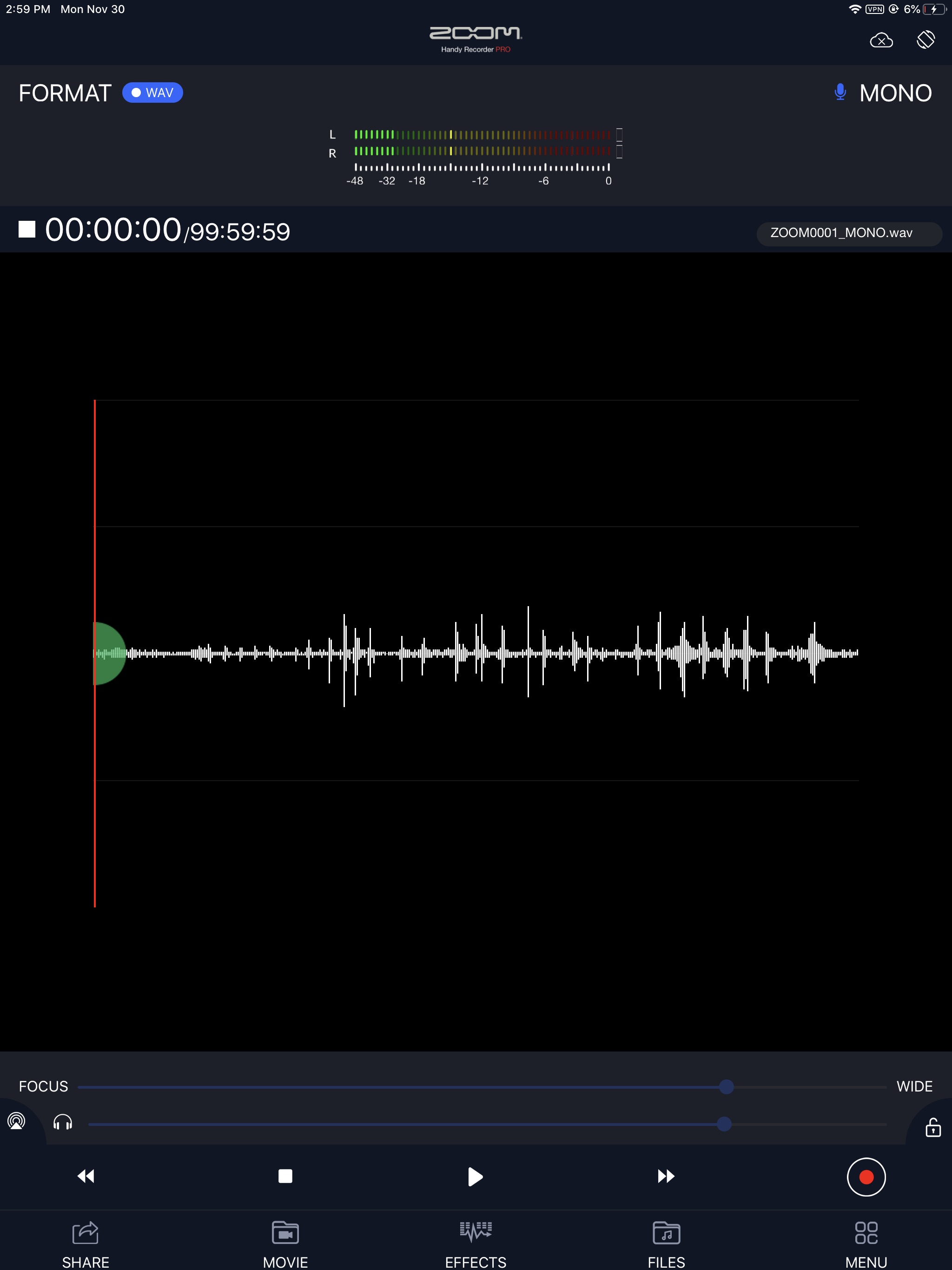The image size is (952, 1270).
Task: Tap the rewind button
Action: pyautogui.click(x=85, y=1176)
